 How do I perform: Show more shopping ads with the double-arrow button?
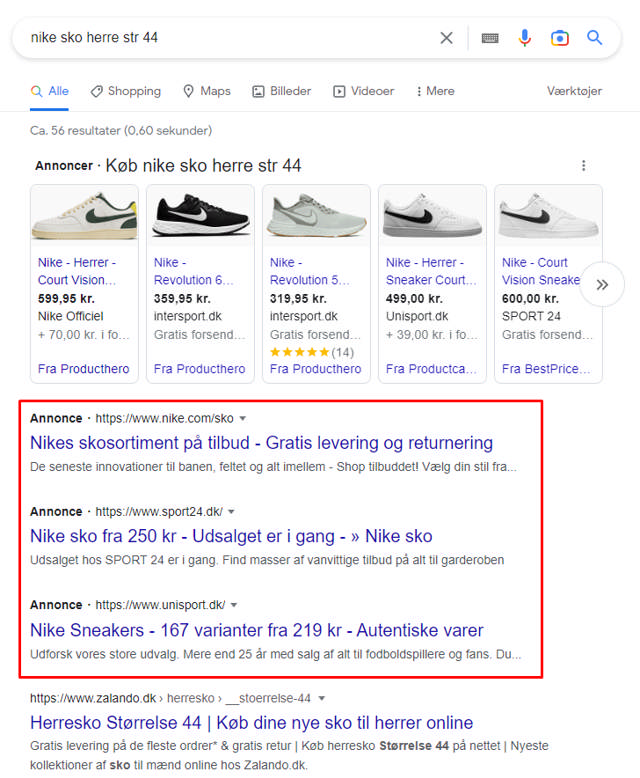tap(602, 284)
